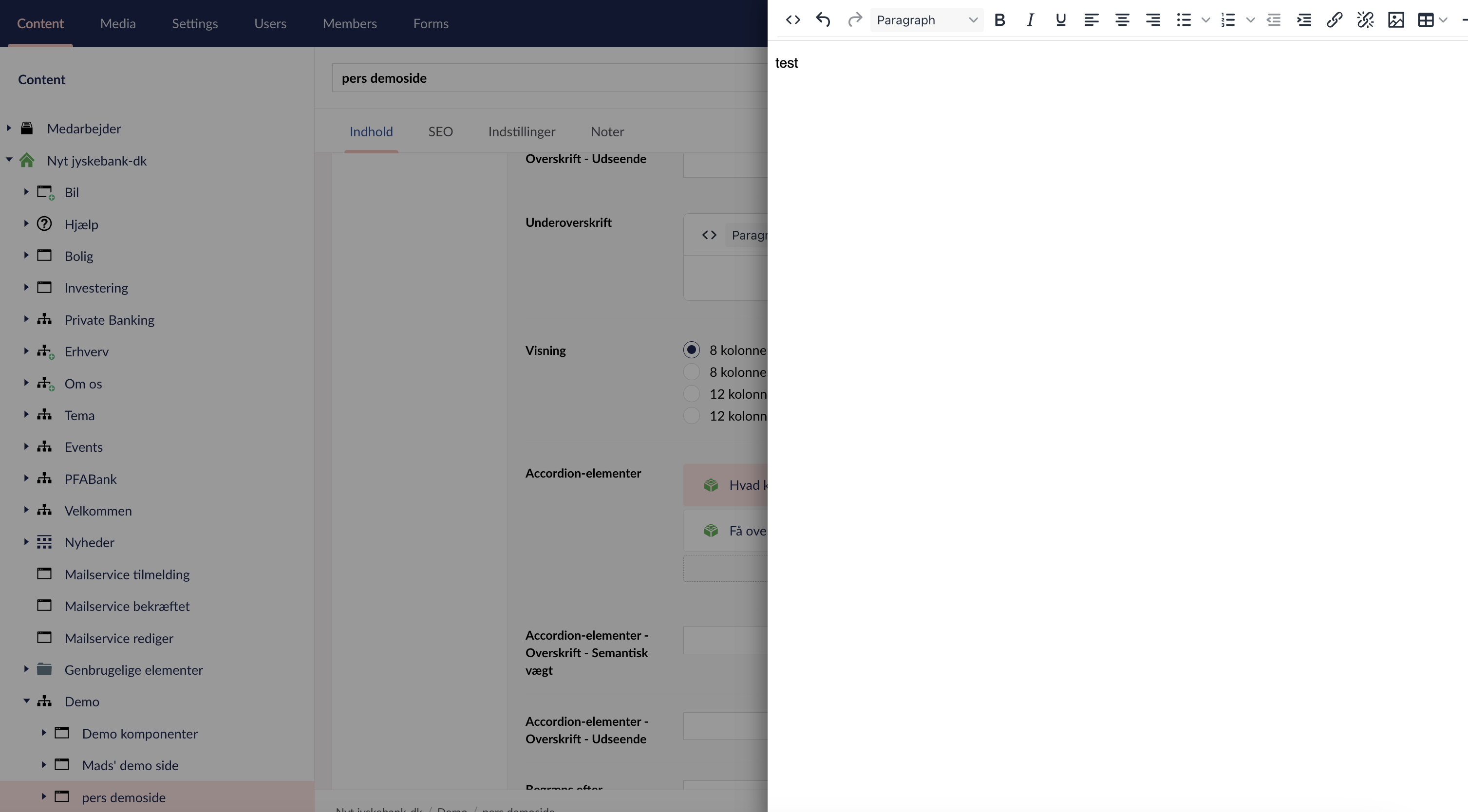Select second 8 kolonne radio option
This screenshot has width=1468, height=812.
coord(691,372)
